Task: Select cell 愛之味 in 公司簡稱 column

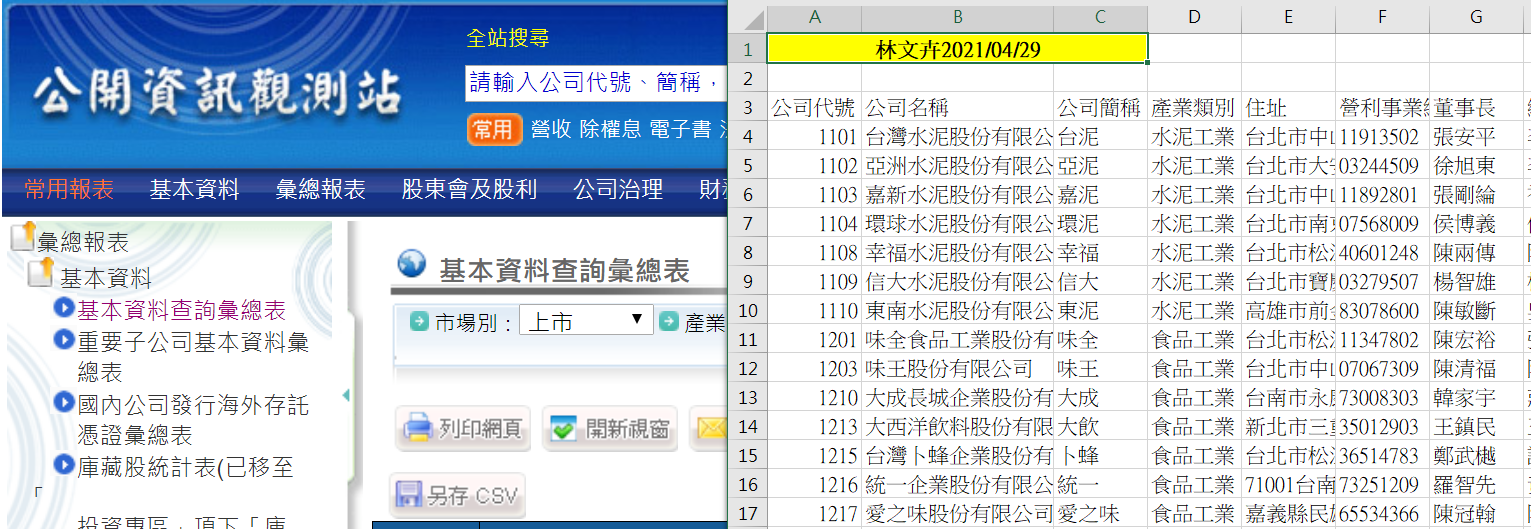Action: click(x=1100, y=514)
